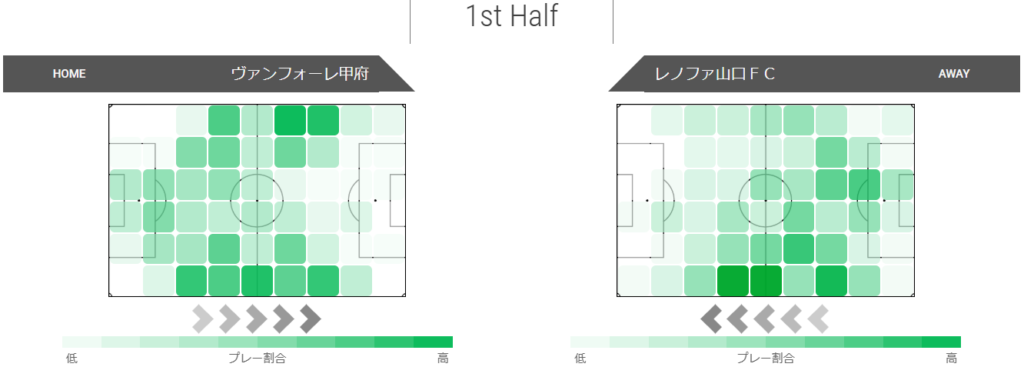1024x367 pixels.
Task: Click the 低 label under the home legend
Action: [71, 359]
